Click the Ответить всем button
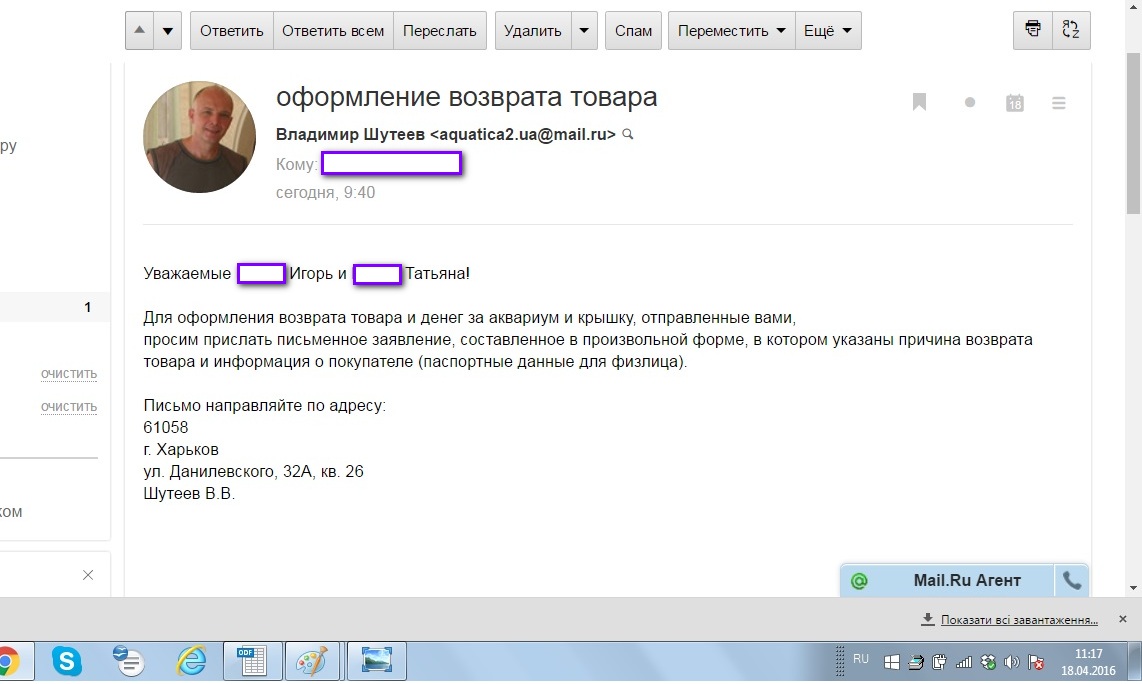This screenshot has width=1142, height=684. pos(333,30)
